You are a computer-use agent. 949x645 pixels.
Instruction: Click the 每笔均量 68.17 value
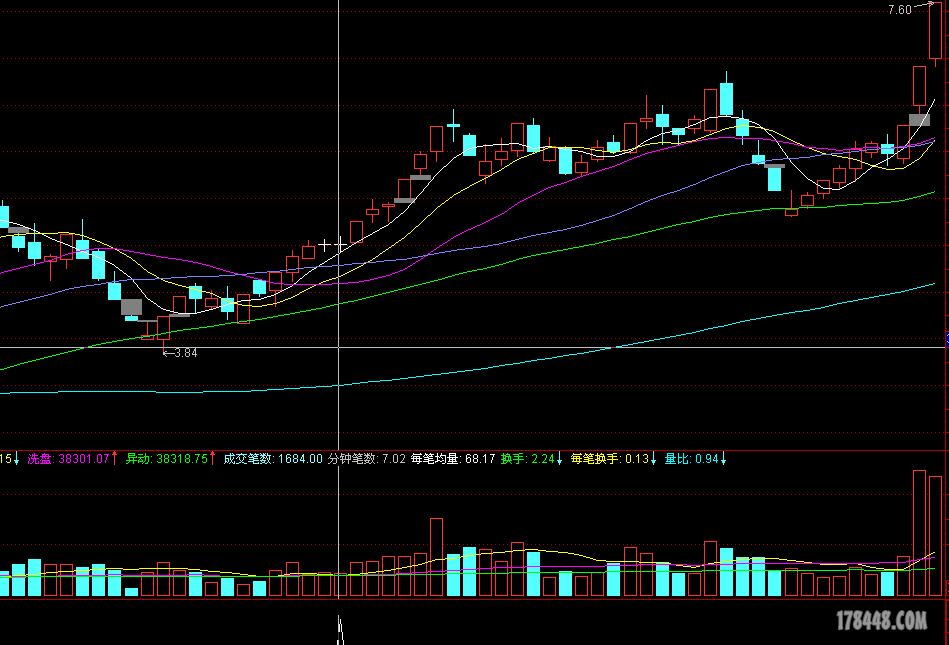(453, 459)
